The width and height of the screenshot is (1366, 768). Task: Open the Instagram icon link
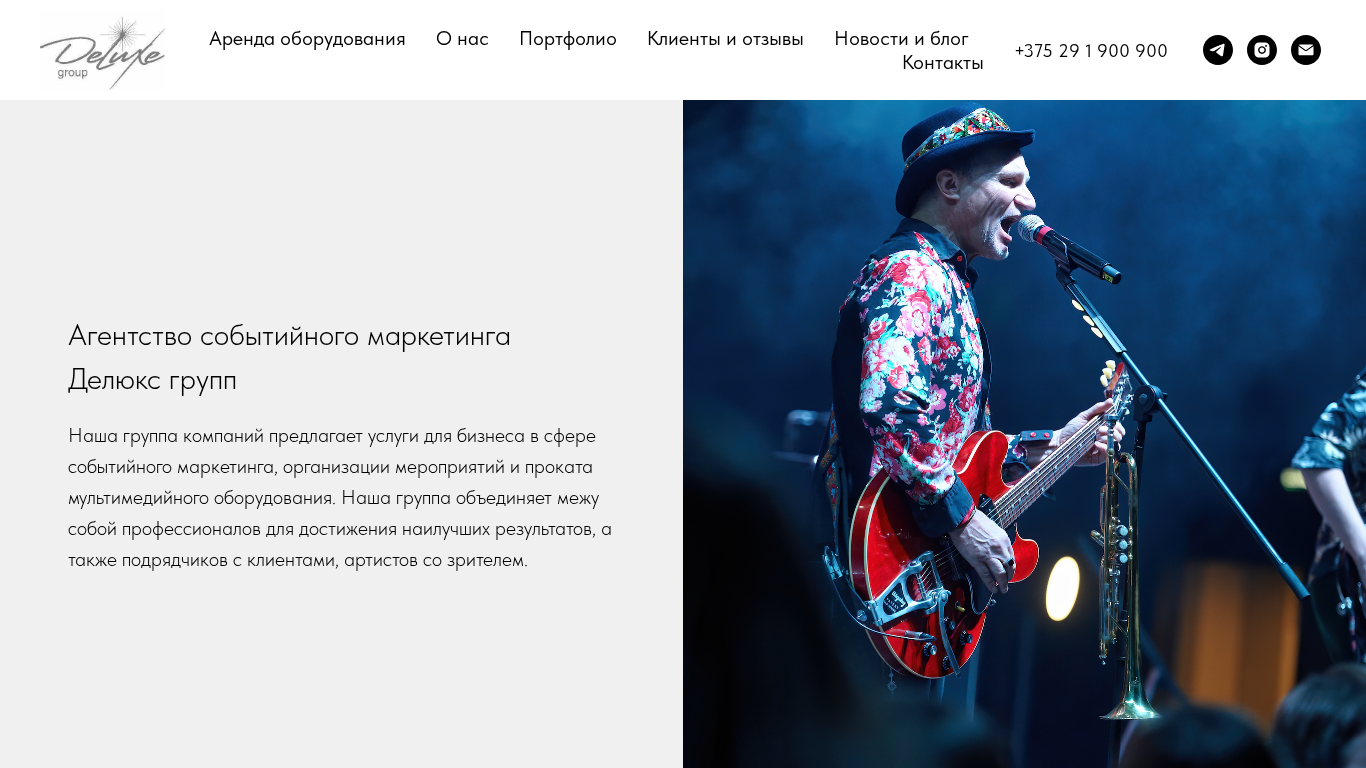(x=1262, y=50)
